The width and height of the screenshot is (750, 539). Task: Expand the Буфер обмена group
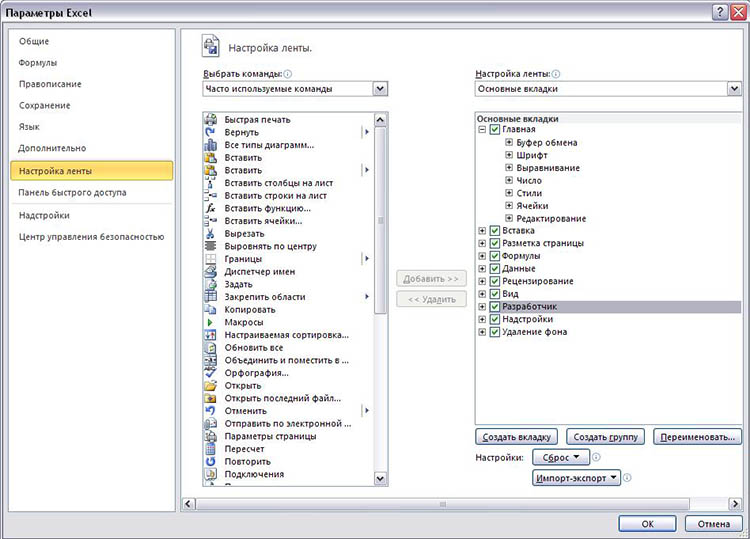pos(509,142)
